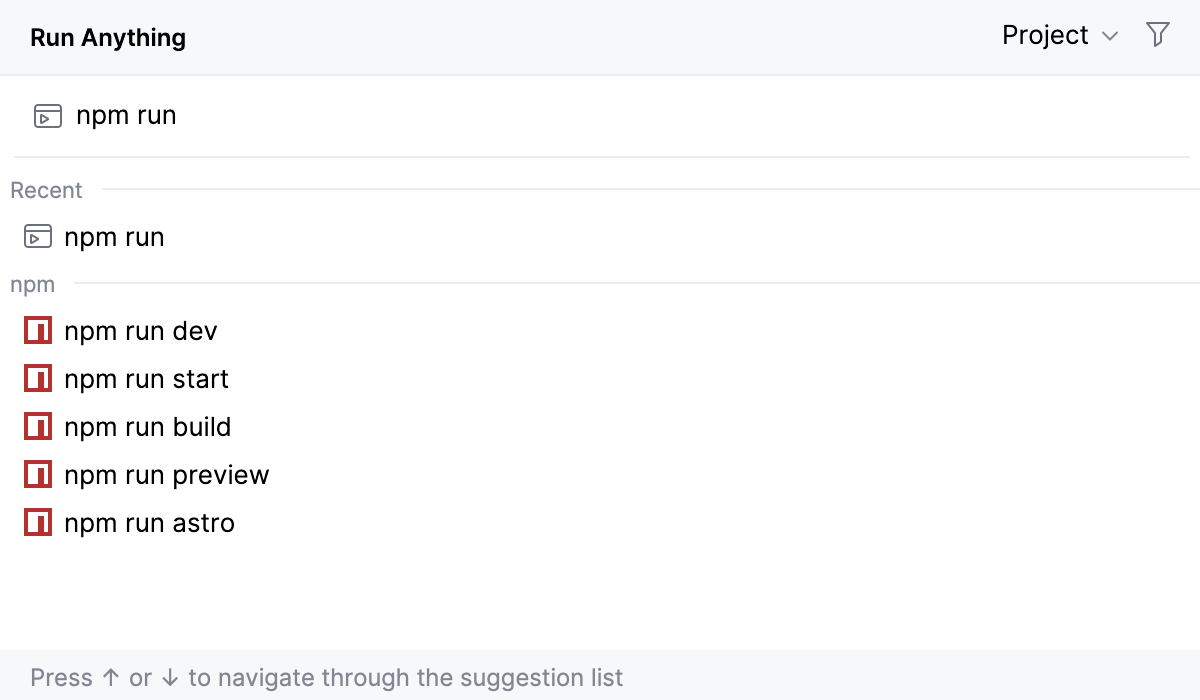Click the npm icon beside 'npm run build'
Screen dimensions: 1200x700
click(37, 426)
